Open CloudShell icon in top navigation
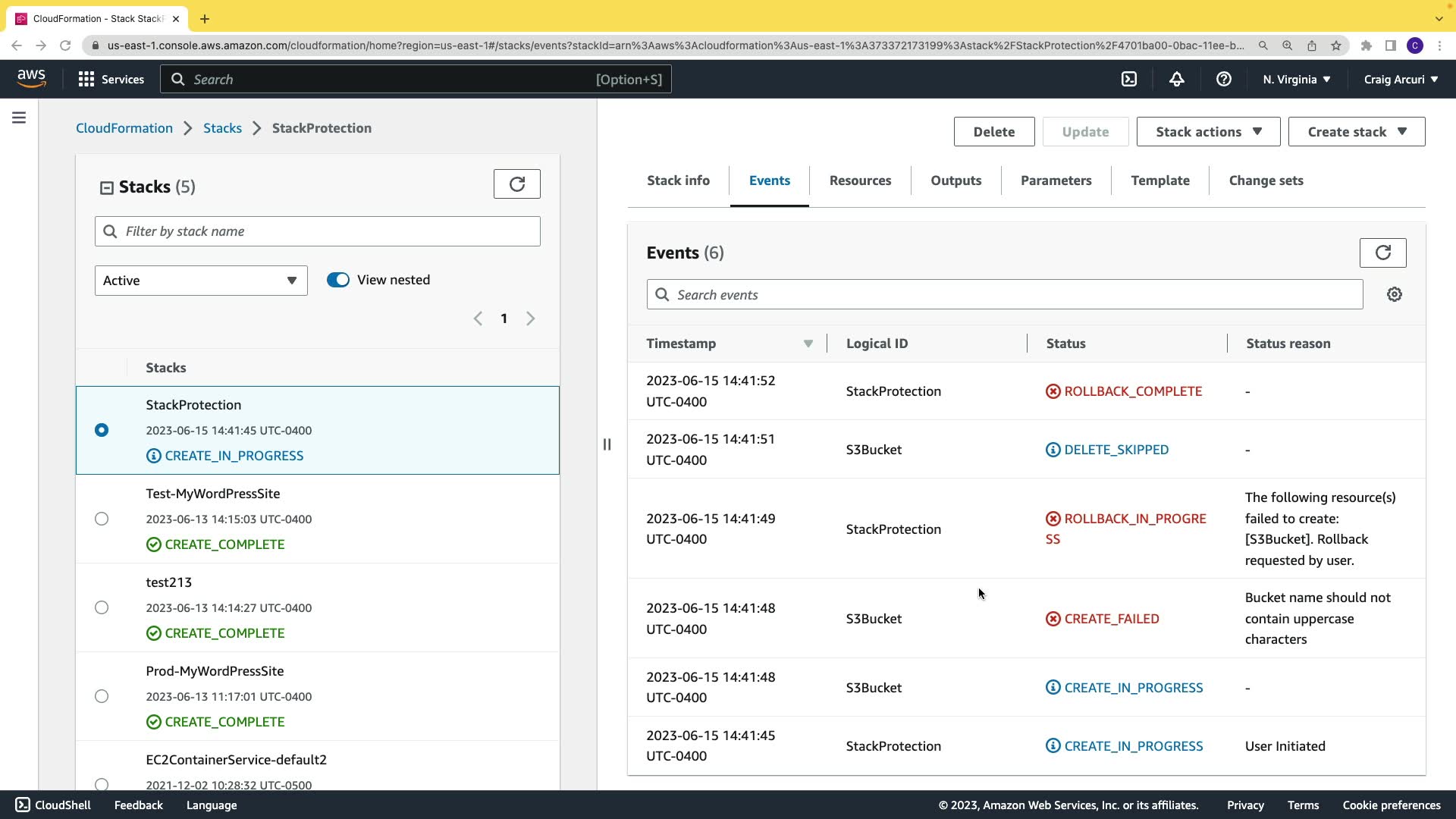 pyautogui.click(x=1129, y=79)
